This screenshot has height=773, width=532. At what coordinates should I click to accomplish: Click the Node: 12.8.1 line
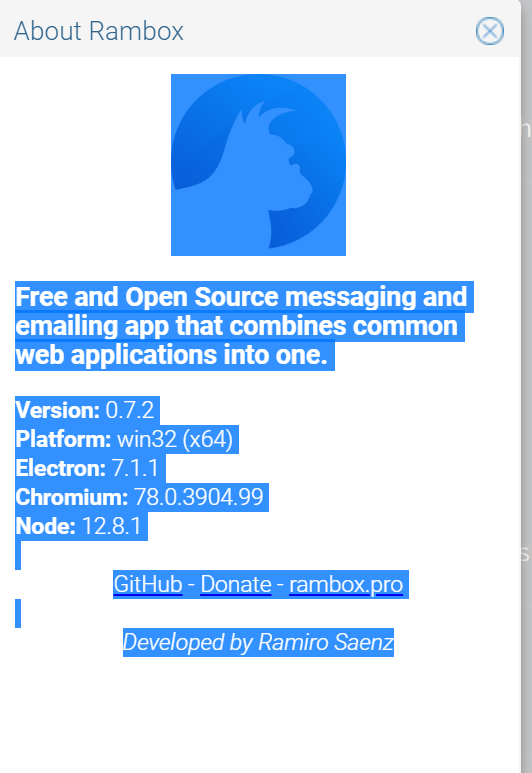79,526
